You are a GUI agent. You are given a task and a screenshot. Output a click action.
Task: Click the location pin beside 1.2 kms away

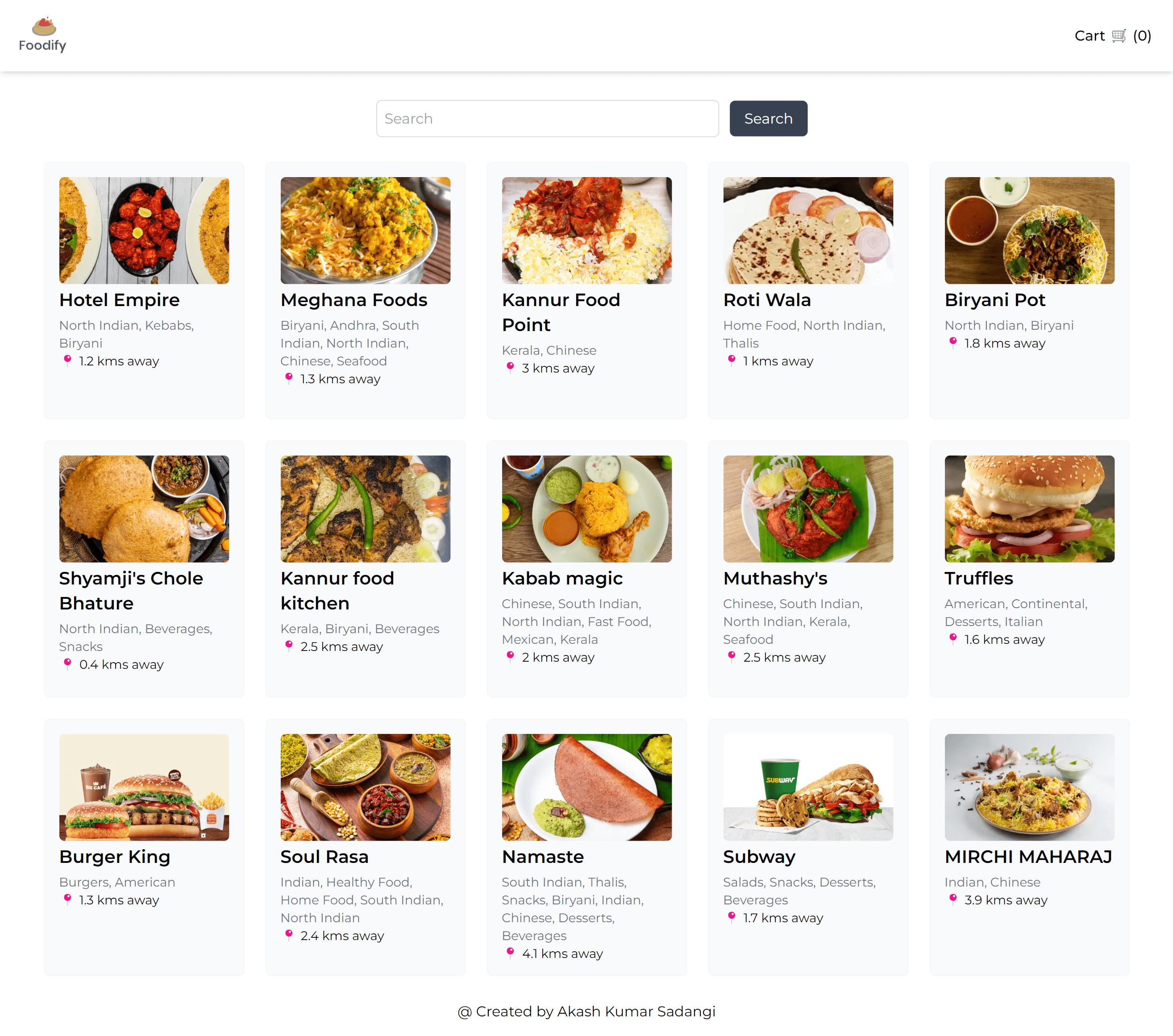click(67, 360)
